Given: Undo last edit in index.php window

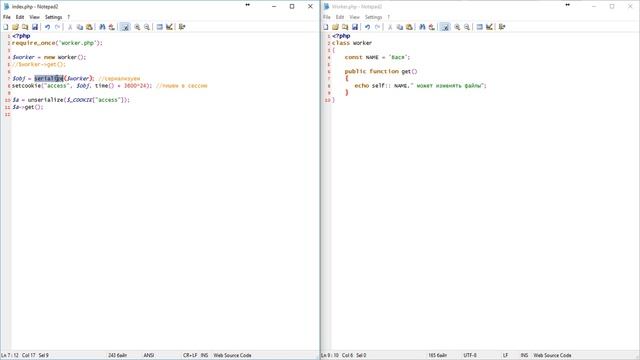Looking at the screenshot, I should pos(47,27).
